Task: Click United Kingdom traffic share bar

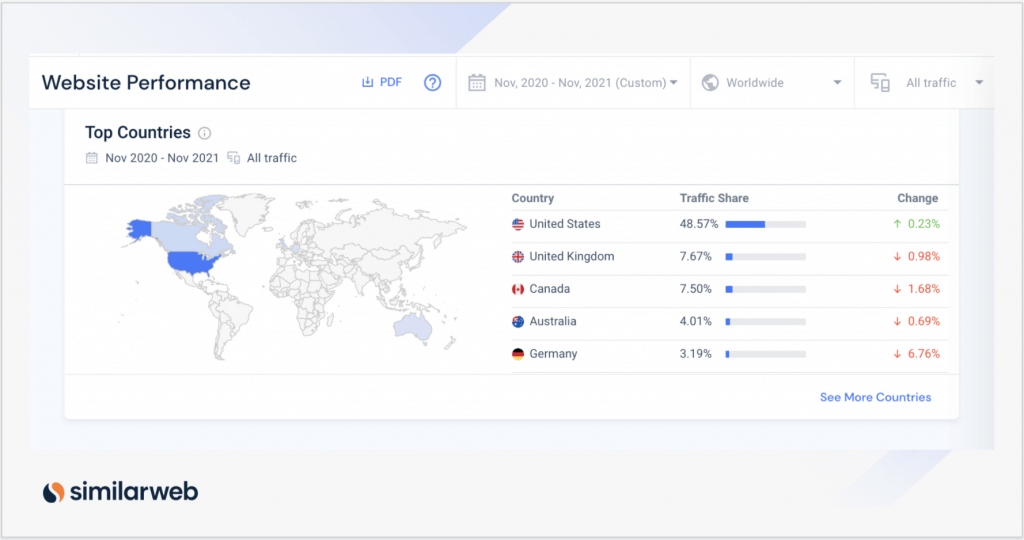Action: pyautogui.click(x=765, y=257)
